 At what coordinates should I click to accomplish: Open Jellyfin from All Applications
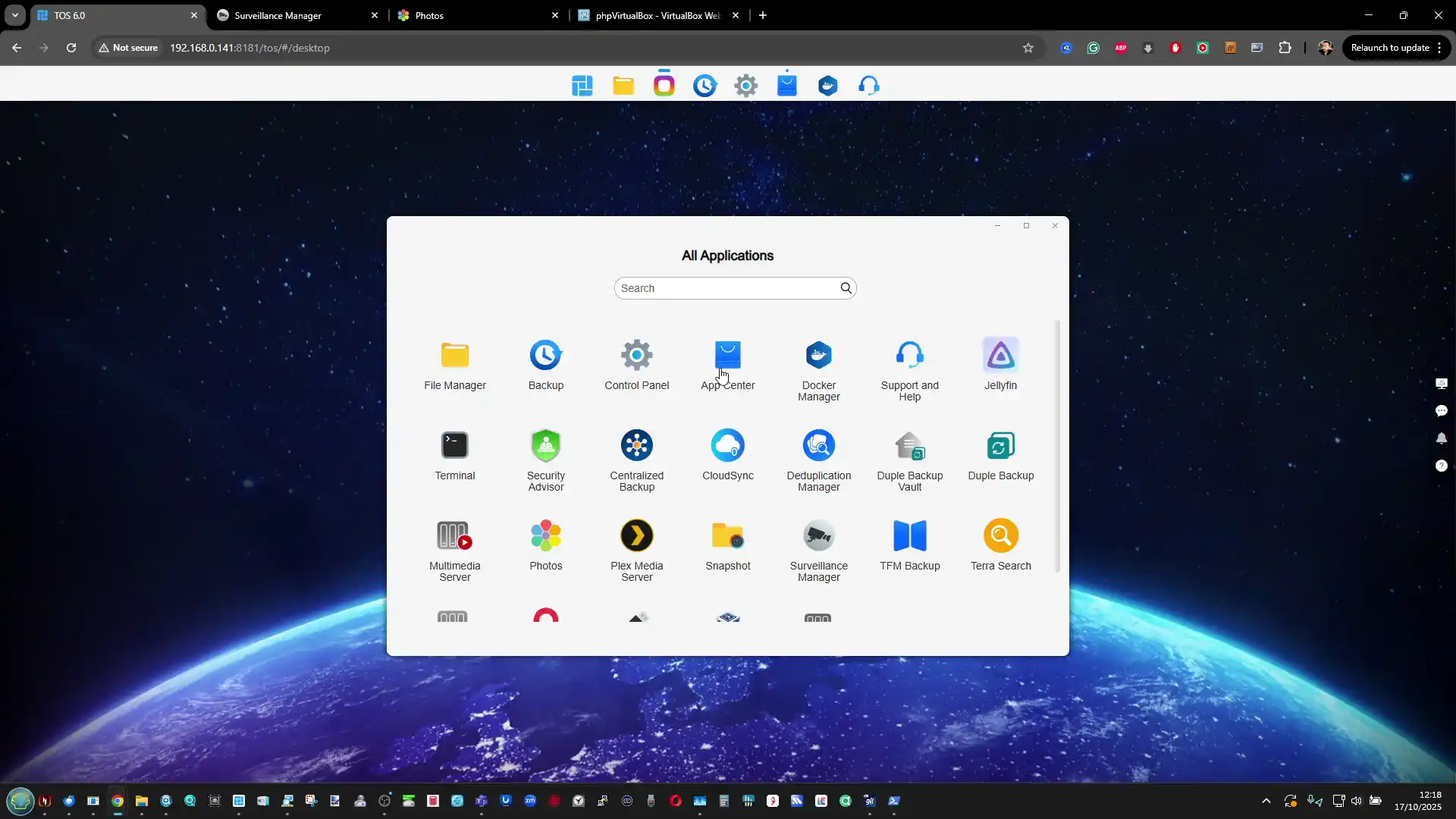(x=1000, y=356)
